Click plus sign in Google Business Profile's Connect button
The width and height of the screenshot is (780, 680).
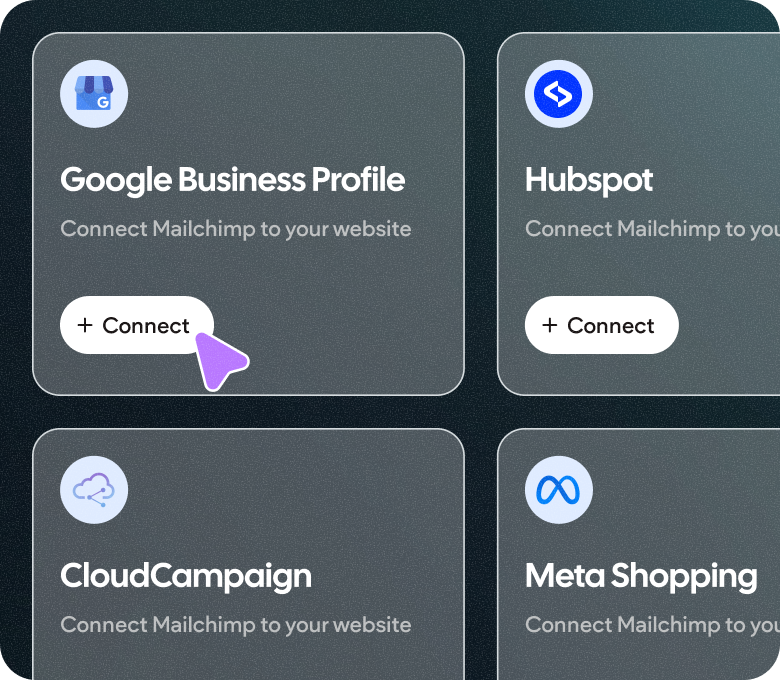click(85, 325)
